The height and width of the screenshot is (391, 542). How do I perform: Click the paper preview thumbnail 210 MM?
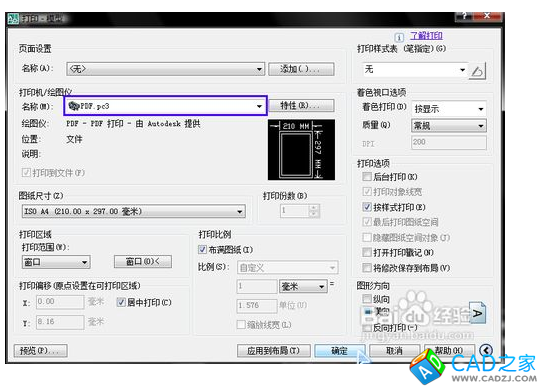301,150
